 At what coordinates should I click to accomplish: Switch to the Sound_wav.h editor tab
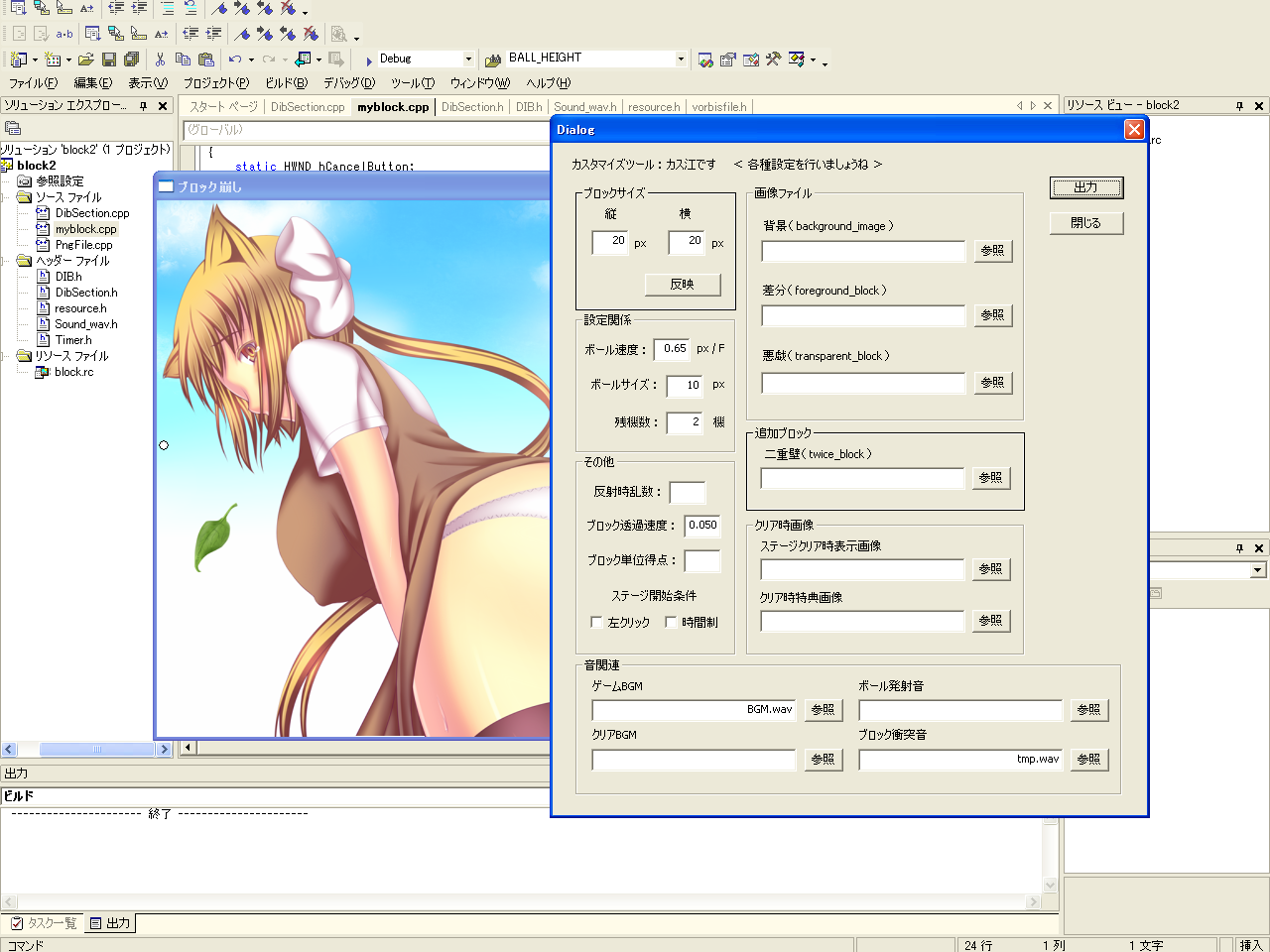(x=584, y=107)
